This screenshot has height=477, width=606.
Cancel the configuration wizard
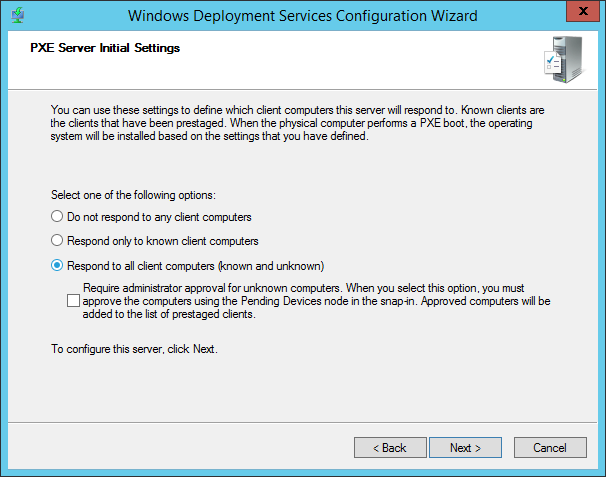550,447
